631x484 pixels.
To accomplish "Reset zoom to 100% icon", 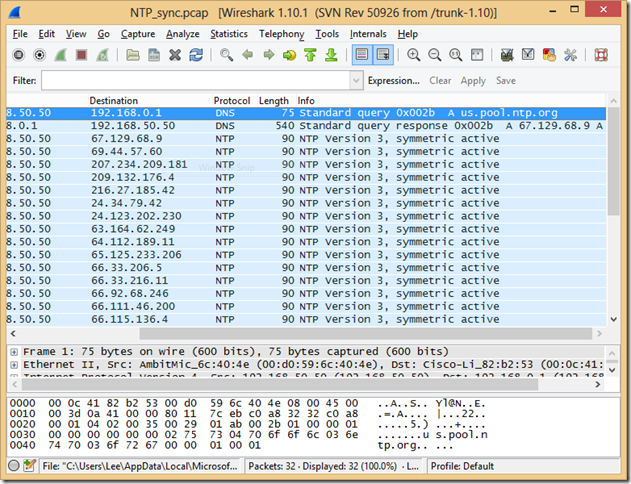I will (x=456, y=55).
